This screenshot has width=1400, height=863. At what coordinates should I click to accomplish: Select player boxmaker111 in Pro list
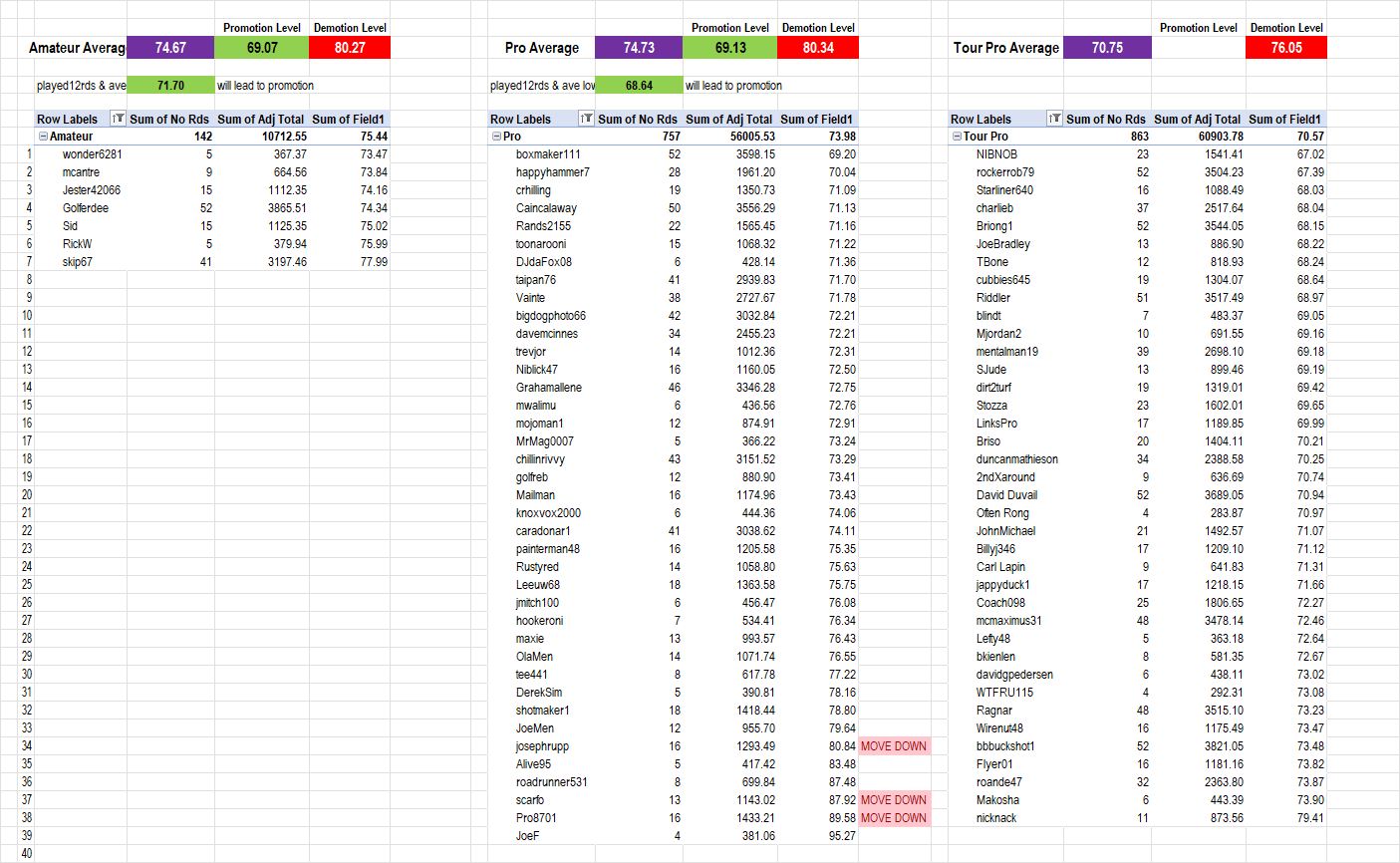[x=548, y=154]
